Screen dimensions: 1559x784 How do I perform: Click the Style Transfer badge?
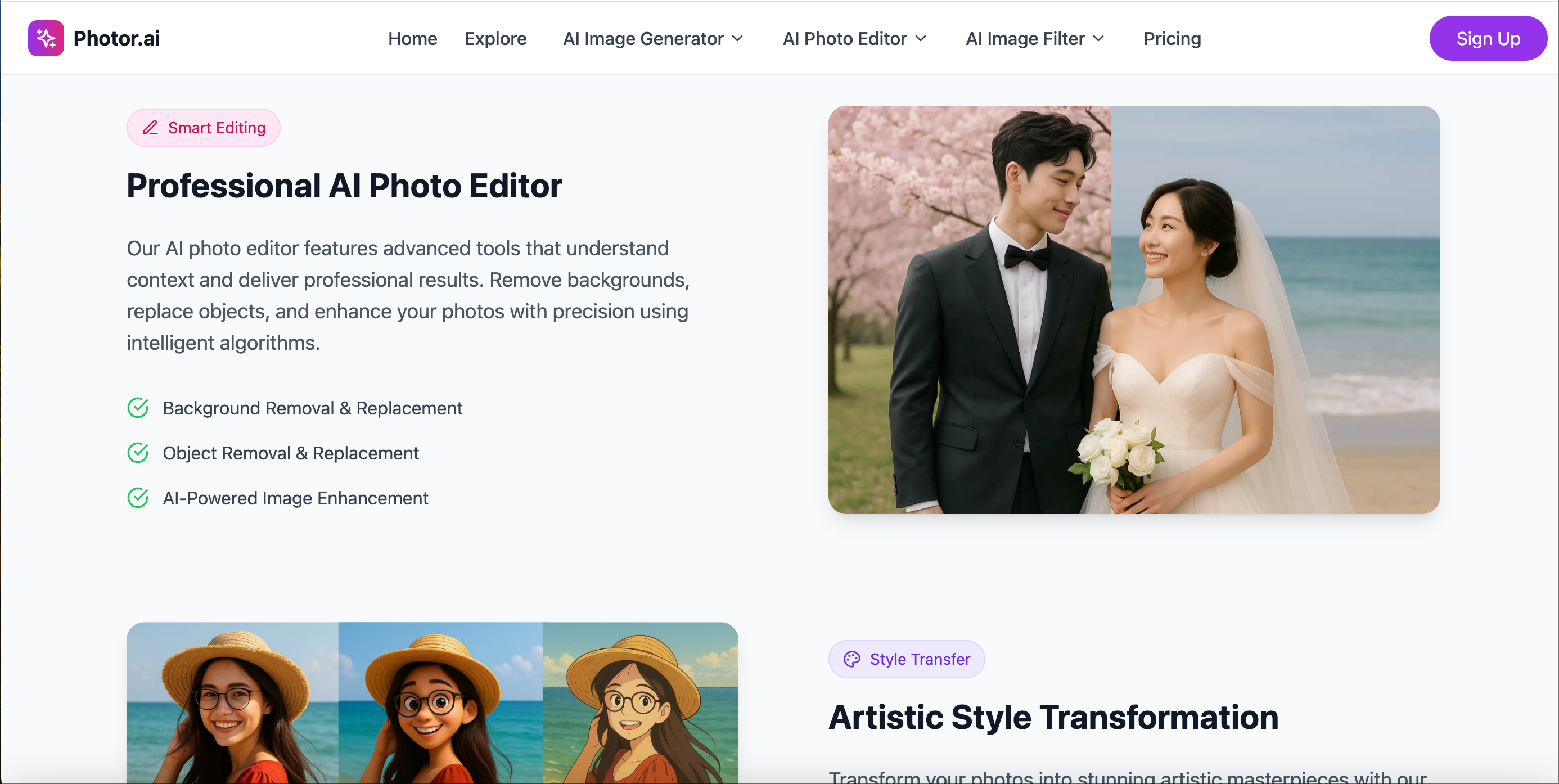coord(906,659)
